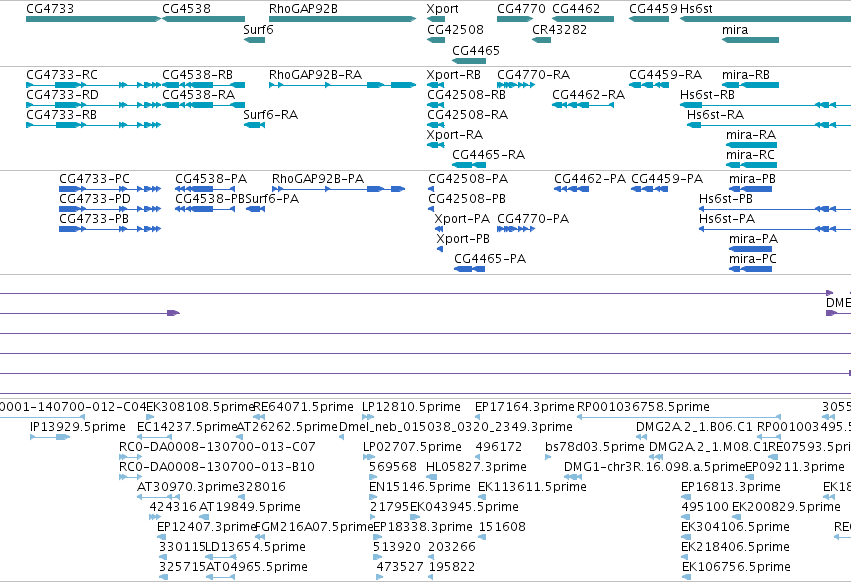Select the CG42508 gene label
The image size is (851, 582).
tap(455, 29)
